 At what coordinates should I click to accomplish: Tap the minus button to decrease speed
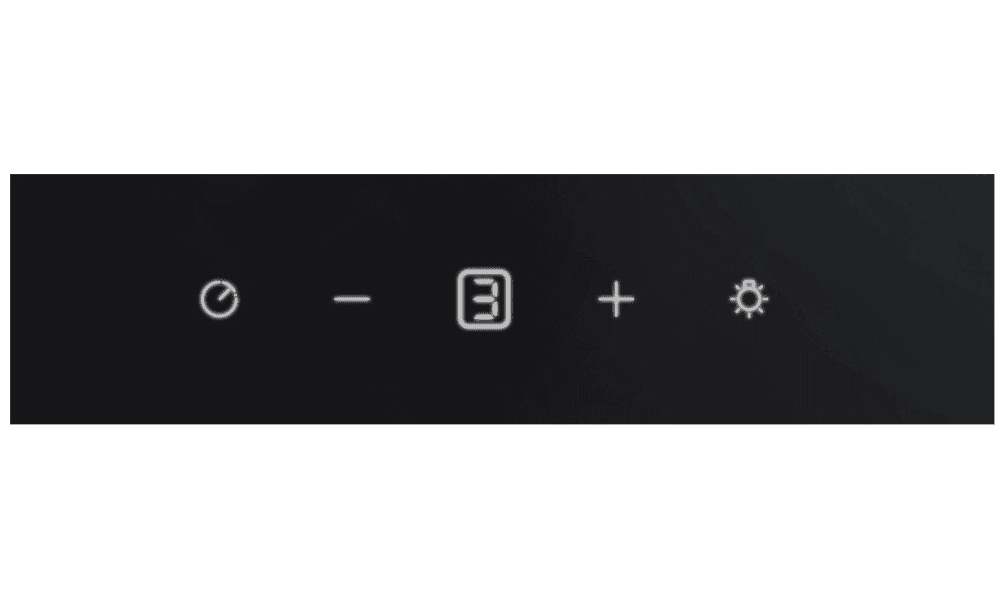(x=352, y=299)
